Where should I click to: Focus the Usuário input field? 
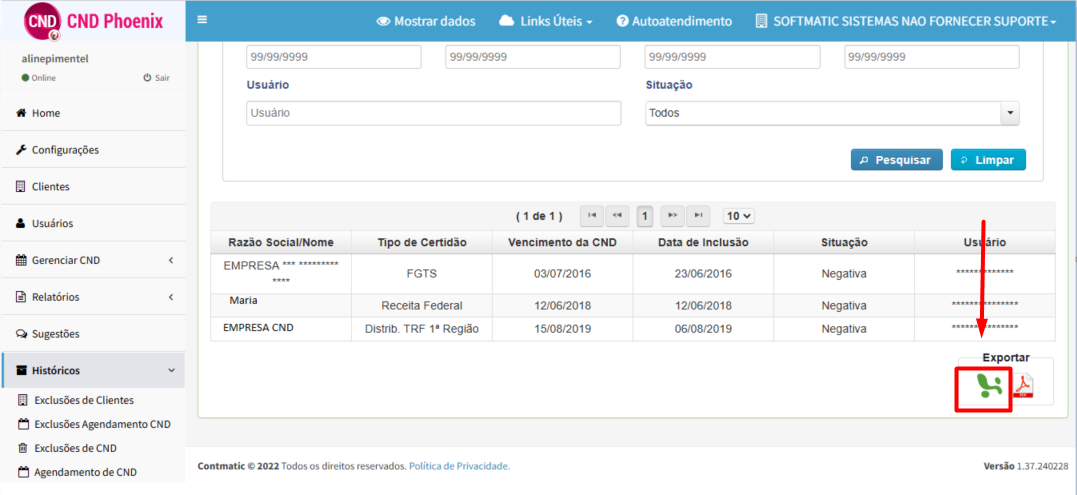tap(433, 113)
